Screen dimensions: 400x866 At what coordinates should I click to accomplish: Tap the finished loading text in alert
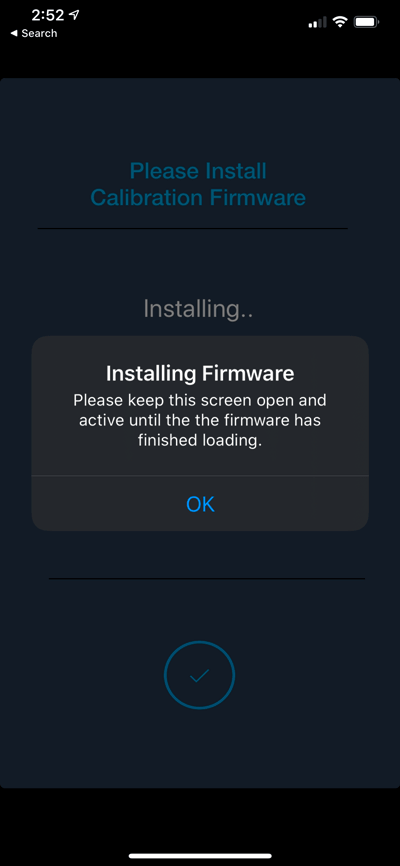click(x=200, y=441)
